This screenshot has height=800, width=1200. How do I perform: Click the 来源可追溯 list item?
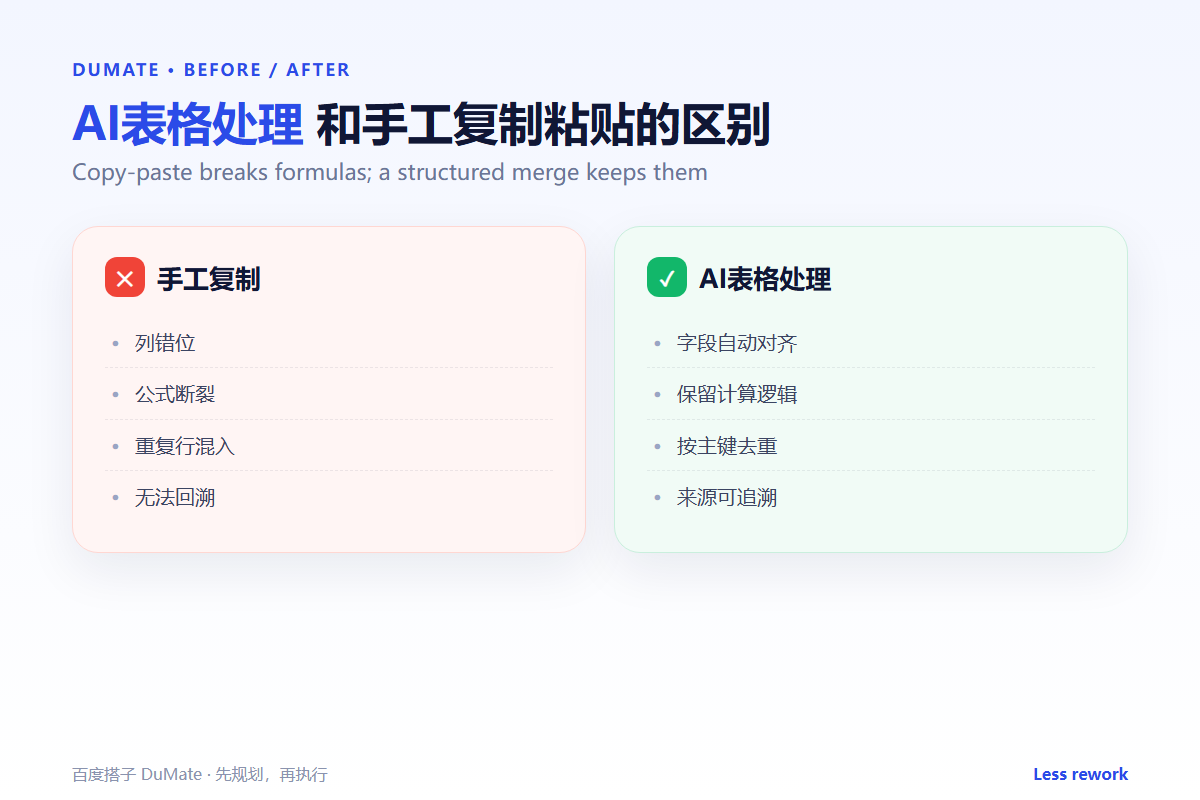click(871, 497)
